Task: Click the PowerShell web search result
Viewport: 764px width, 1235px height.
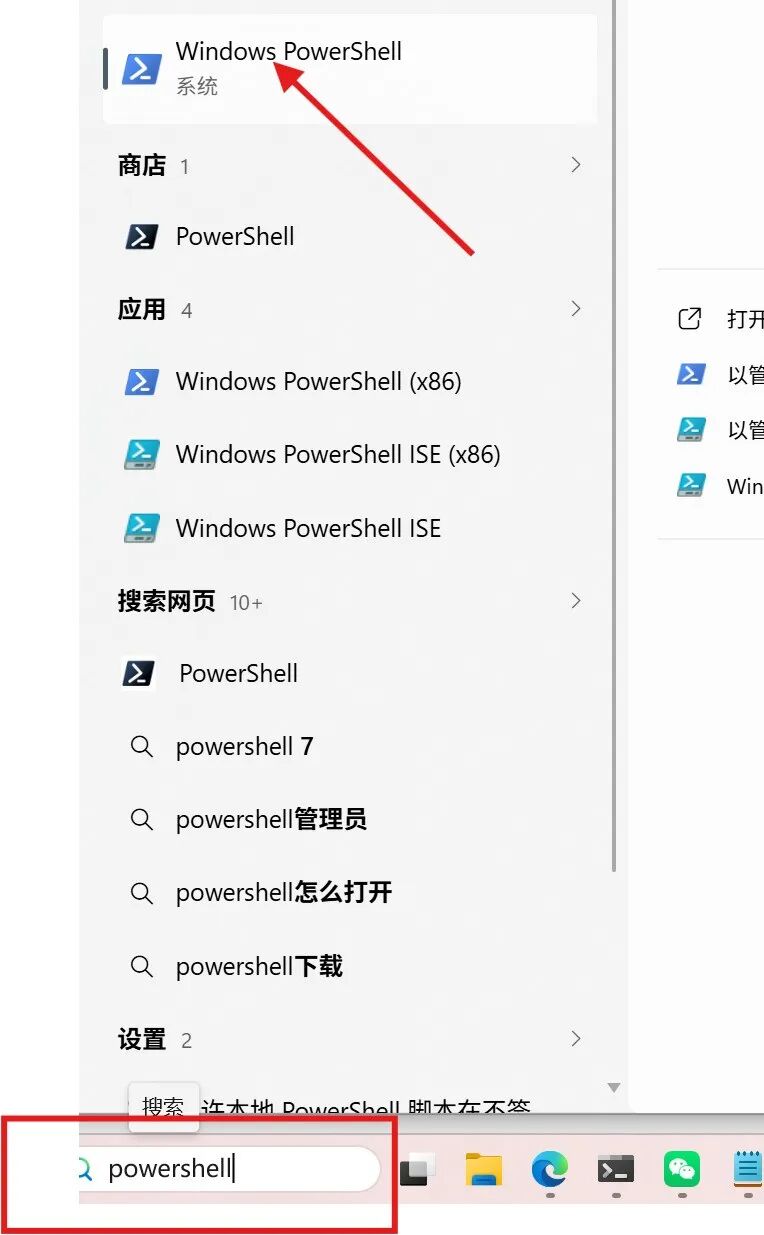Action: (x=350, y=673)
